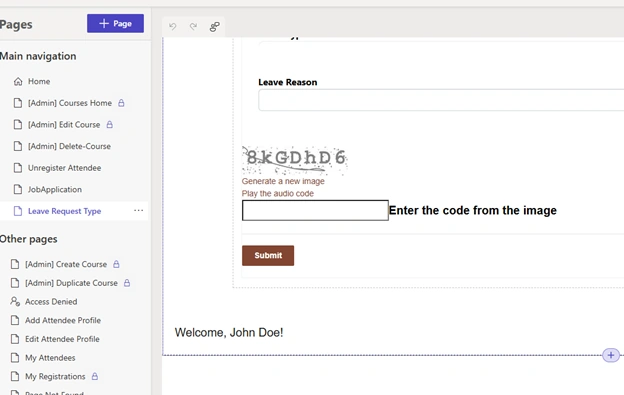Click the redo arrow icon

click(193, 26)
